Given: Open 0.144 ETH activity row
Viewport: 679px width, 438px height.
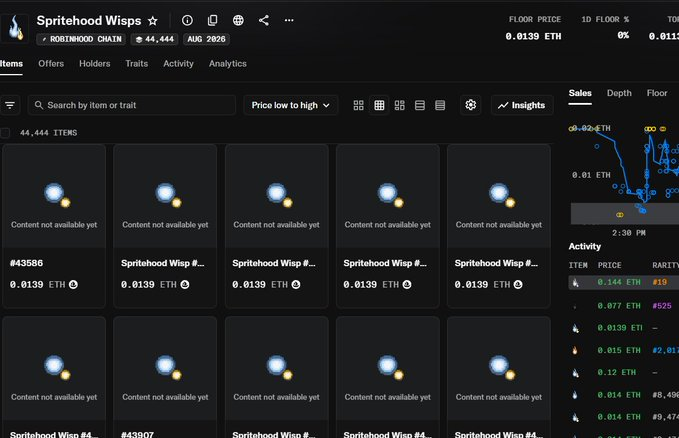Looking at the screenshot, I should click(x=624, y=282).
